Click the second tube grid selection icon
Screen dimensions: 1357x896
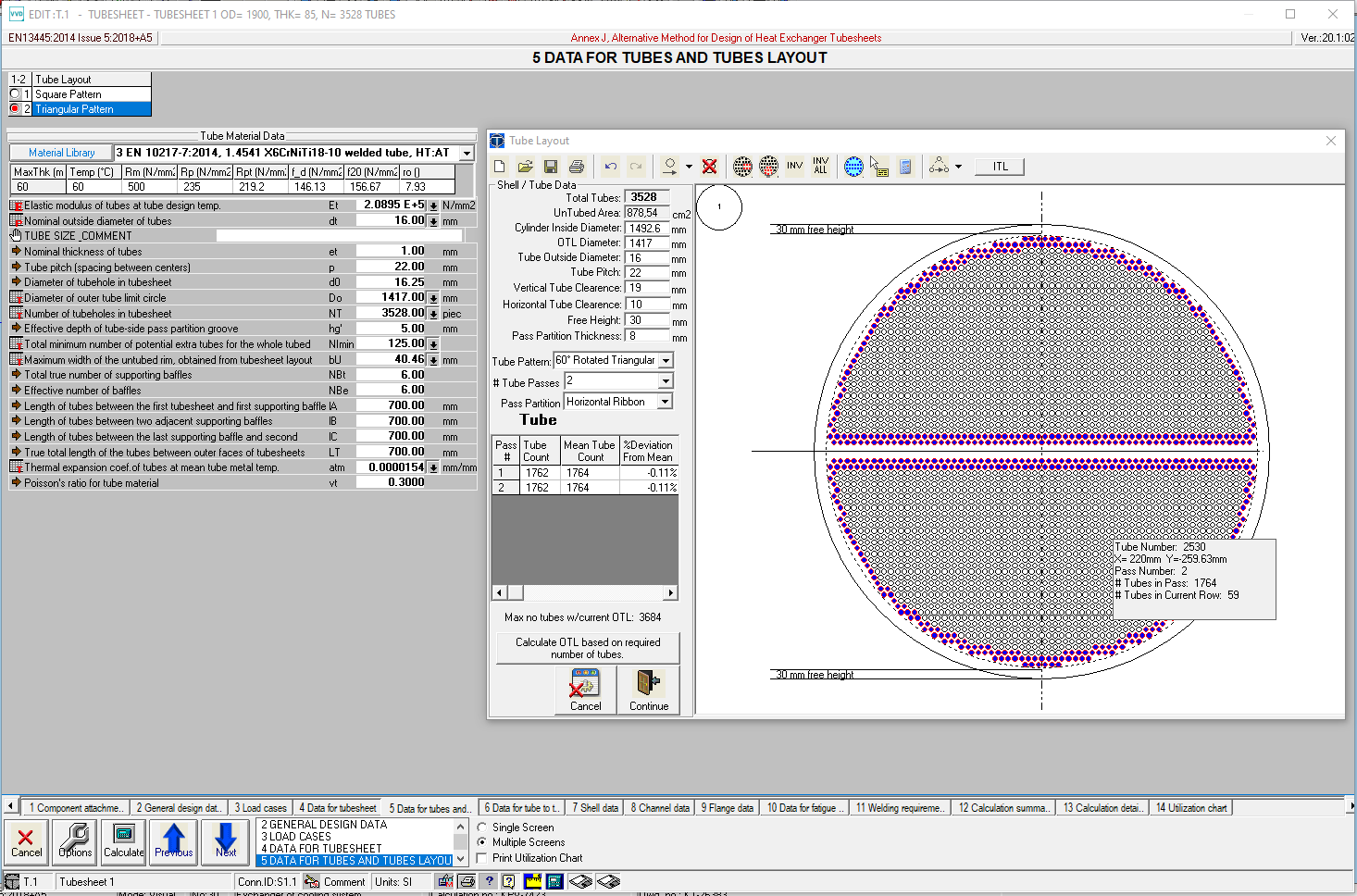pos(769,167)
